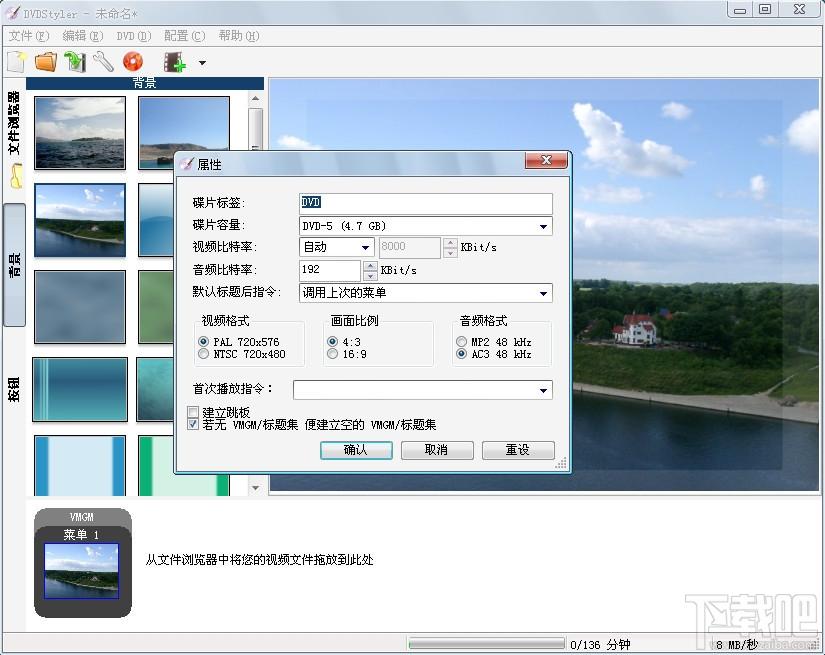The image size is (825, 655).
Task: Open the 帮助(H) menu
Action: click(239, 36)
